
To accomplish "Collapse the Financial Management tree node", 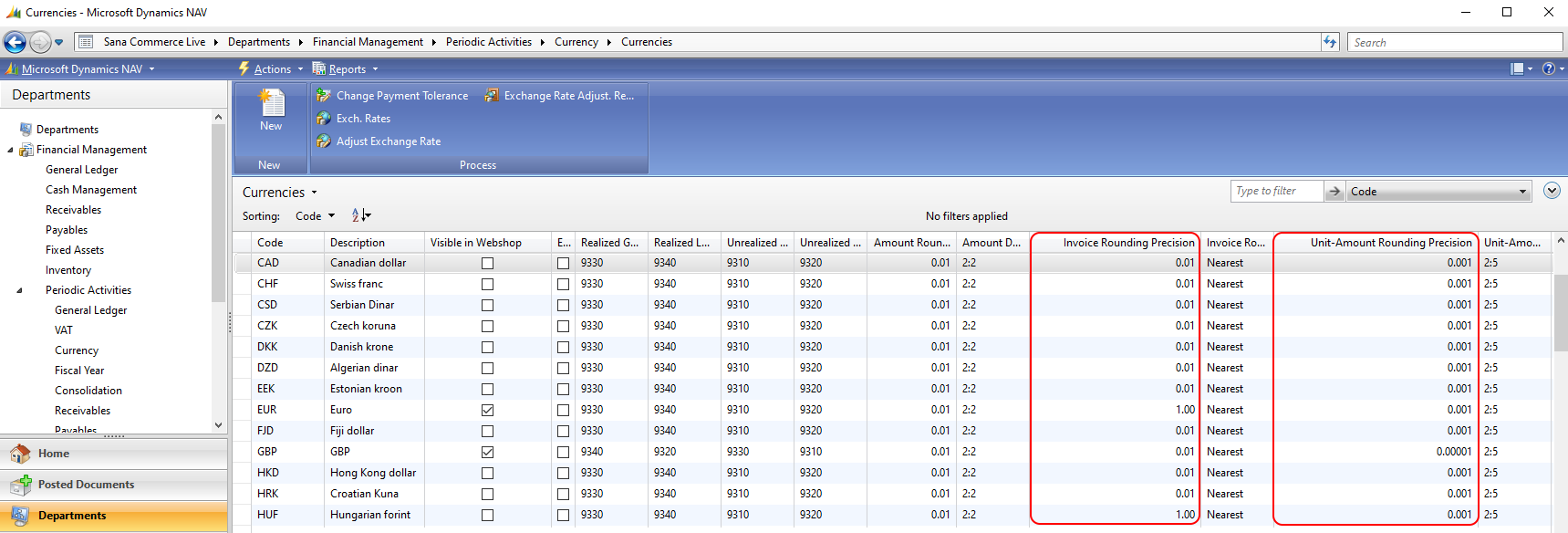I will [10, 150].
